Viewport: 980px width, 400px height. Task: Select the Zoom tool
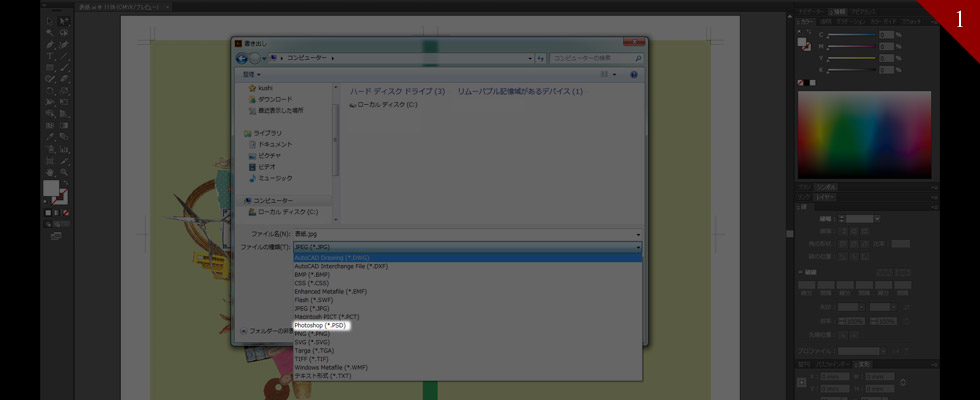point(64,172)
